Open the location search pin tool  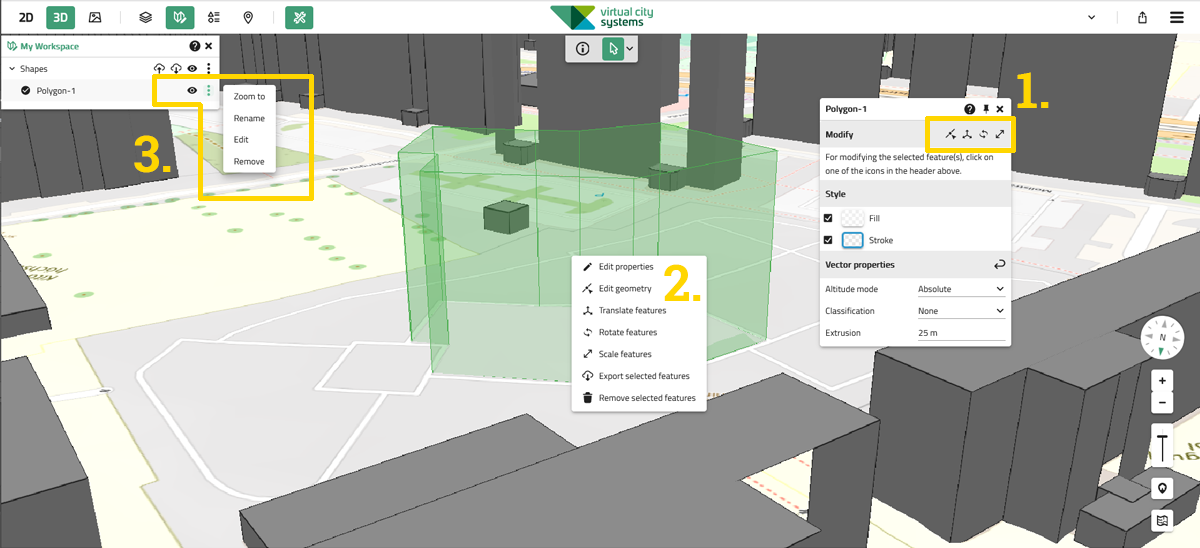(248, 17)
